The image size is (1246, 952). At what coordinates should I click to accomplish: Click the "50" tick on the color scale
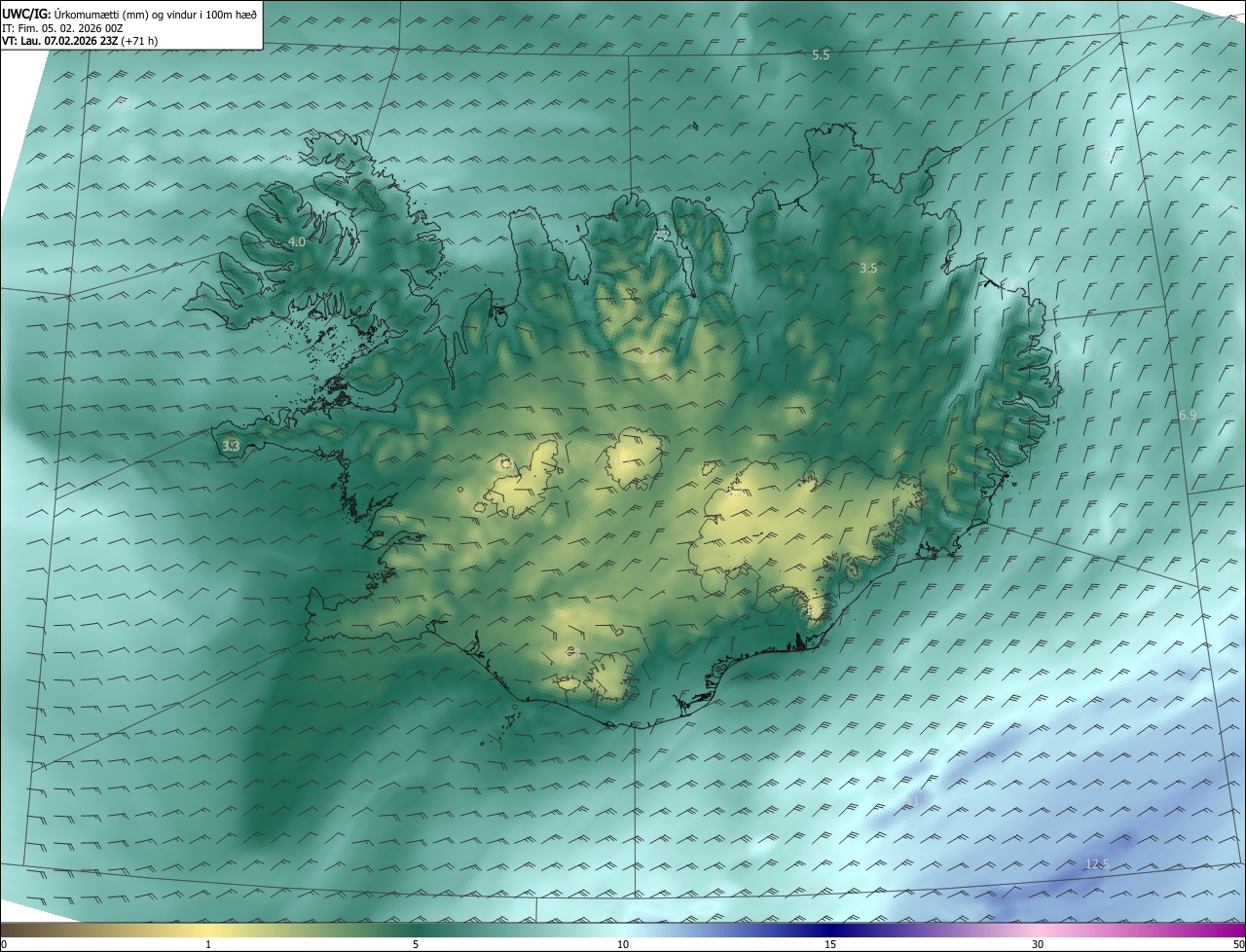point(1238,944)
